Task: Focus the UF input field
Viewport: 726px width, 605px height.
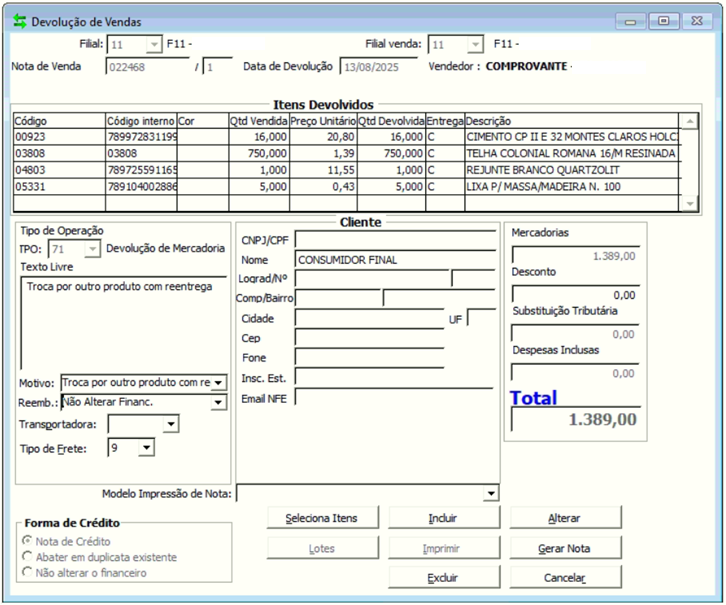Action: (x=481, y=318)
